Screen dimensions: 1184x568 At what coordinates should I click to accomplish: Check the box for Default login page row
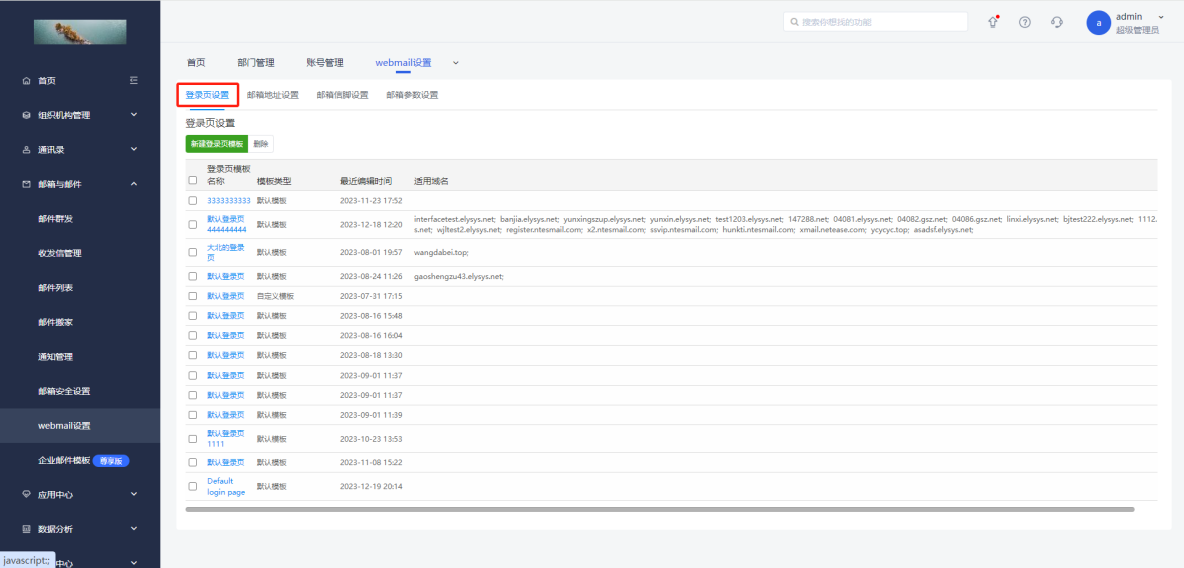coord(193,486)
